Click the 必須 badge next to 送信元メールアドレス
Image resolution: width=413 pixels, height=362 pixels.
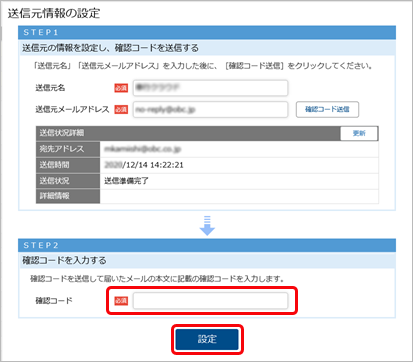click(121, 109)
